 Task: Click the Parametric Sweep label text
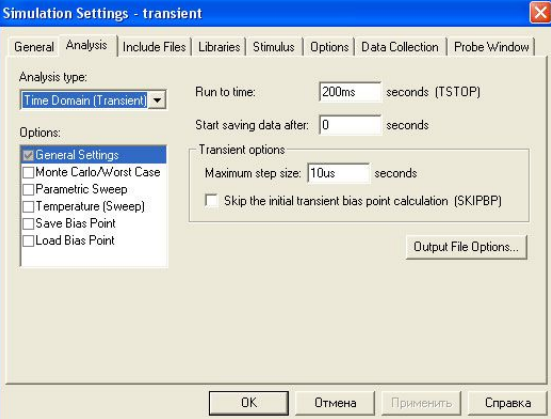coord(81,189)
